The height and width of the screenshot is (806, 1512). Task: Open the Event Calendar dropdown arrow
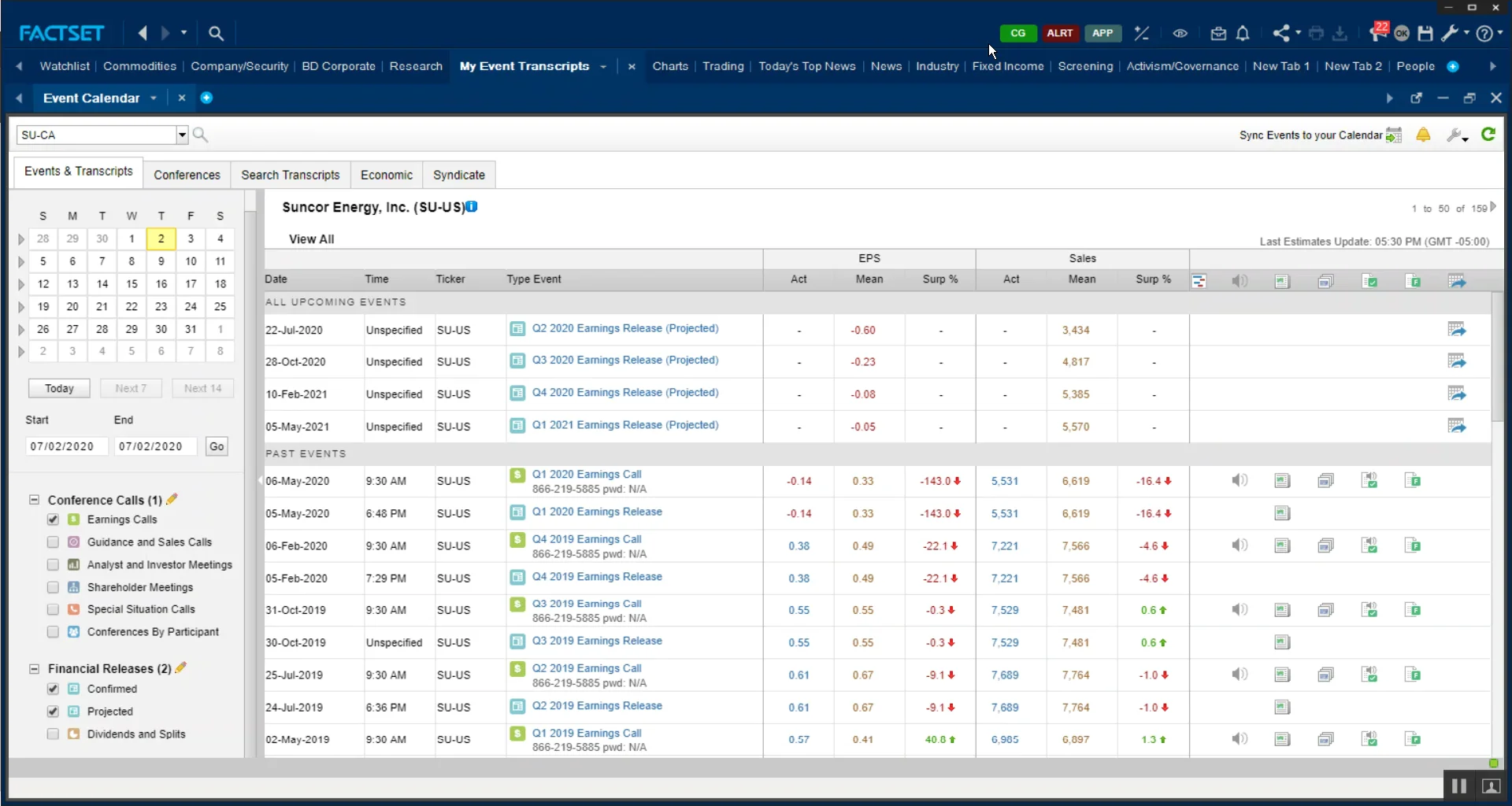[154, 98]
